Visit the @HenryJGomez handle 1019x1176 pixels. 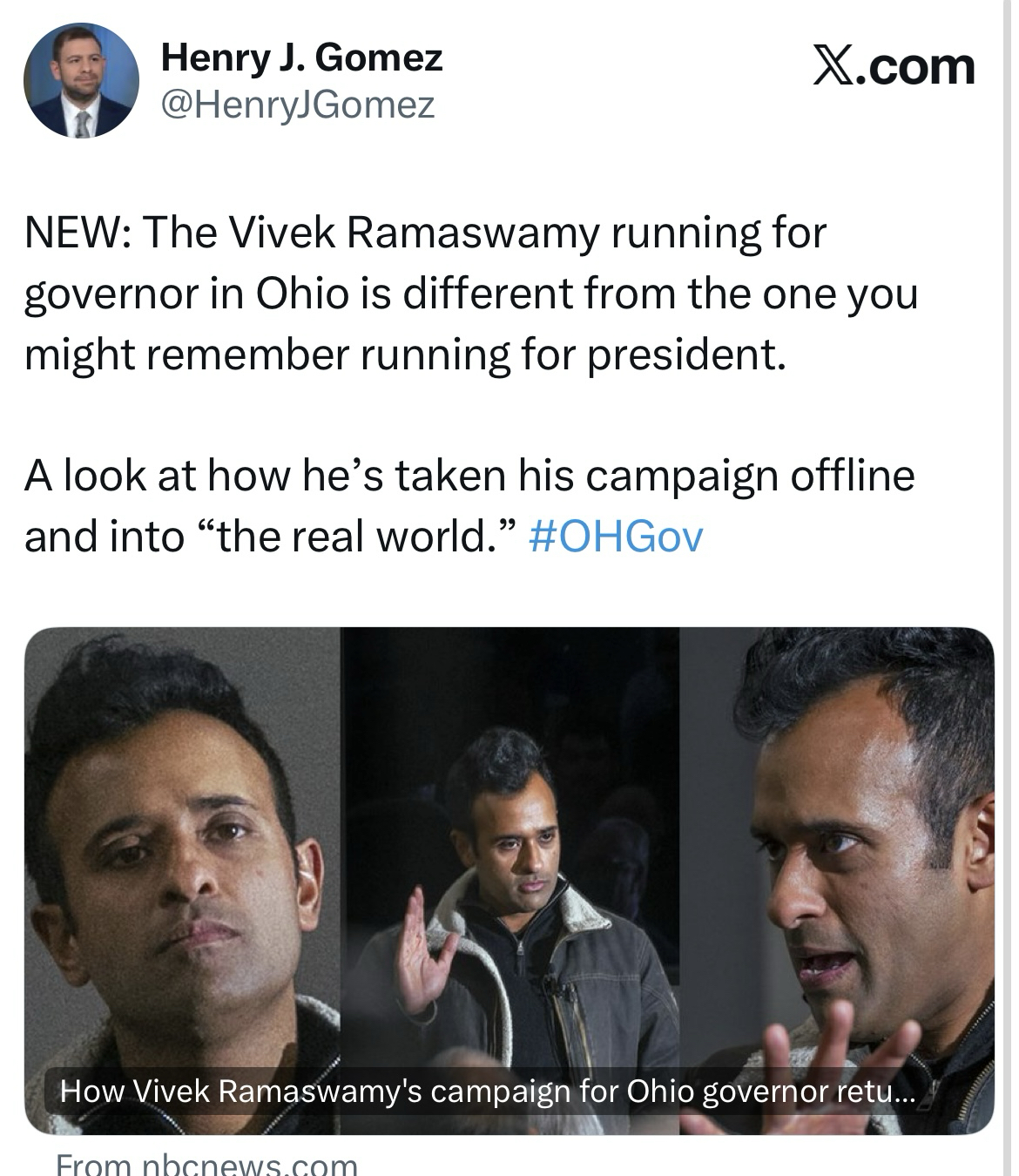[x=297, y=105]
